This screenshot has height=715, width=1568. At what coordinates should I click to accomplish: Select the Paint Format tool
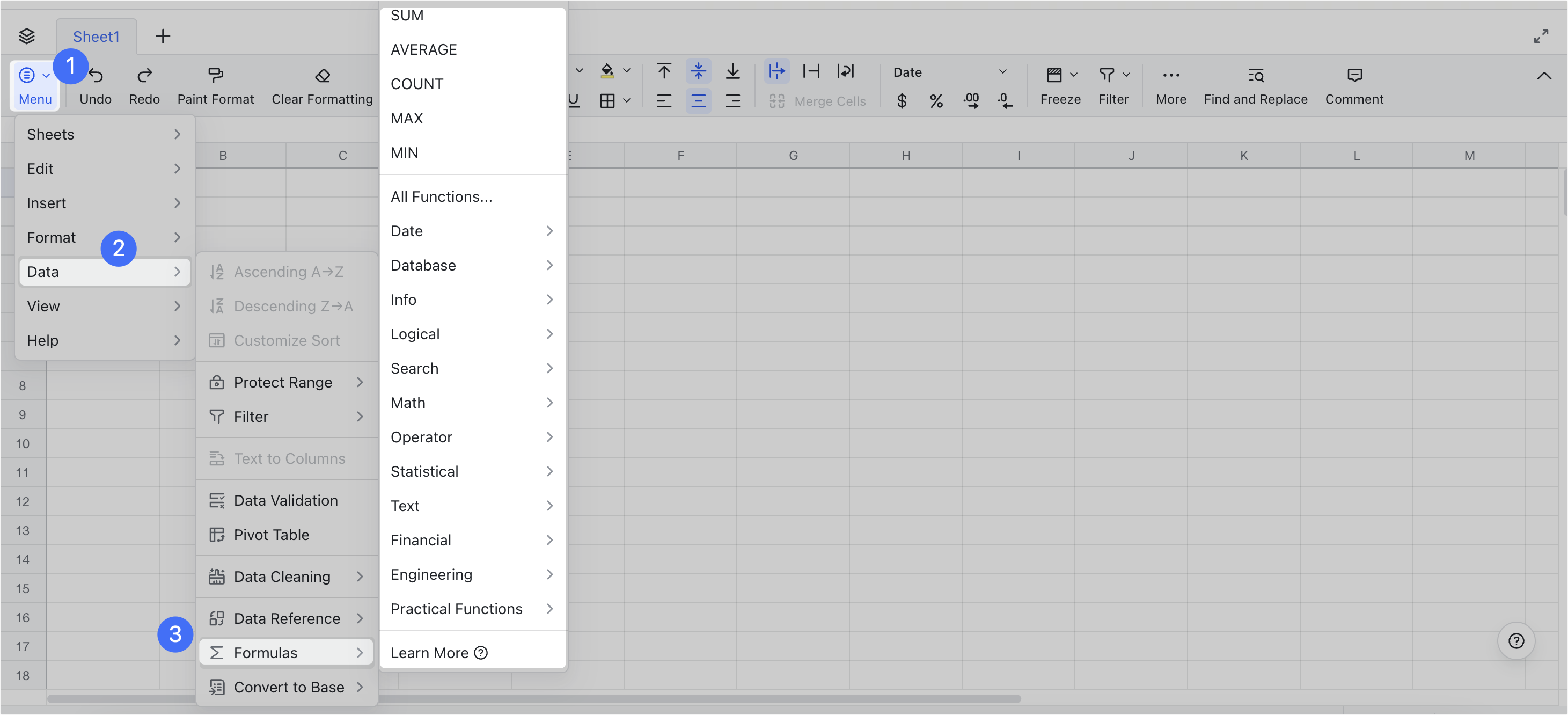point(216,84)
